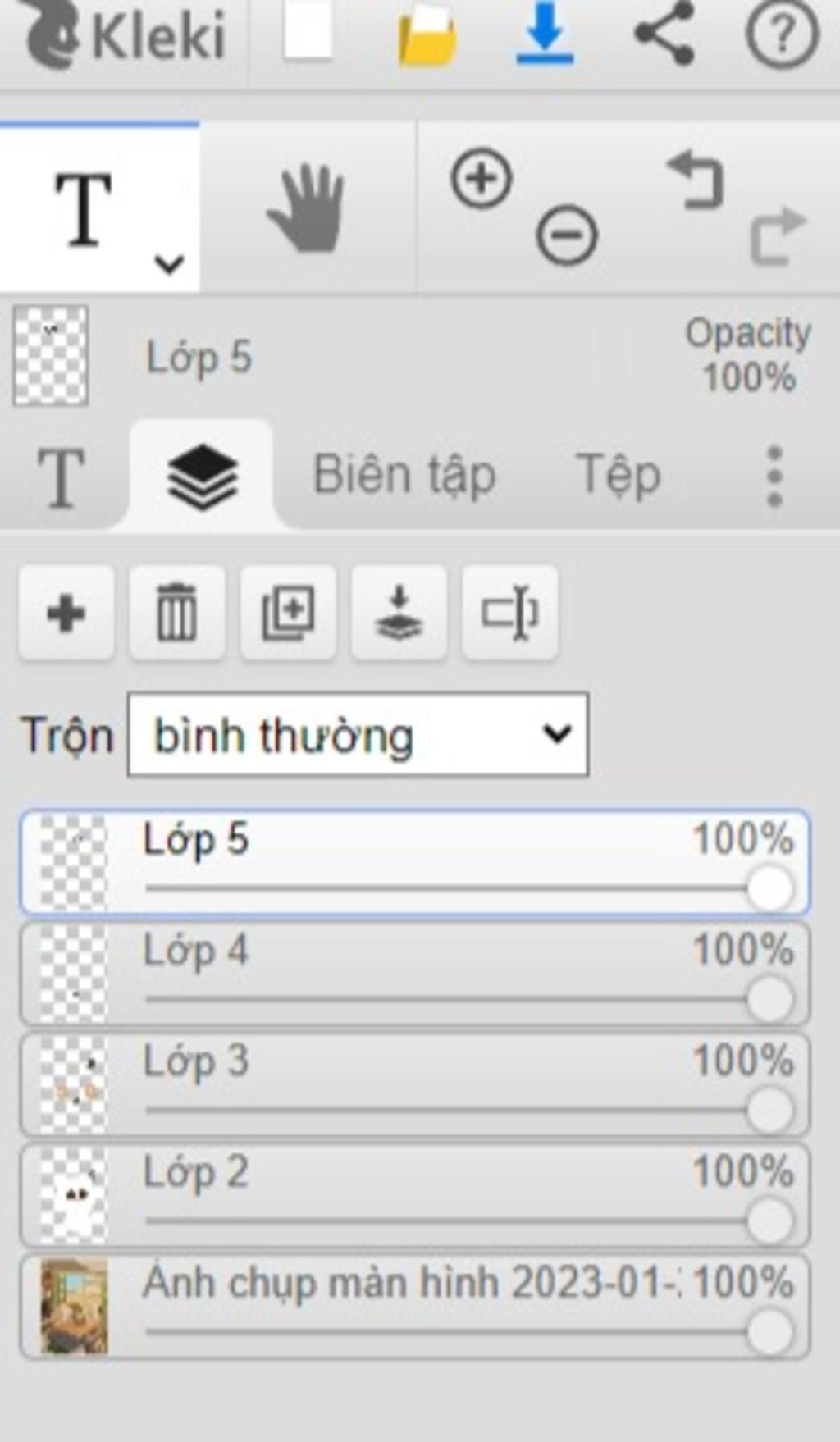Open the help question mark

tap(782, 35)
